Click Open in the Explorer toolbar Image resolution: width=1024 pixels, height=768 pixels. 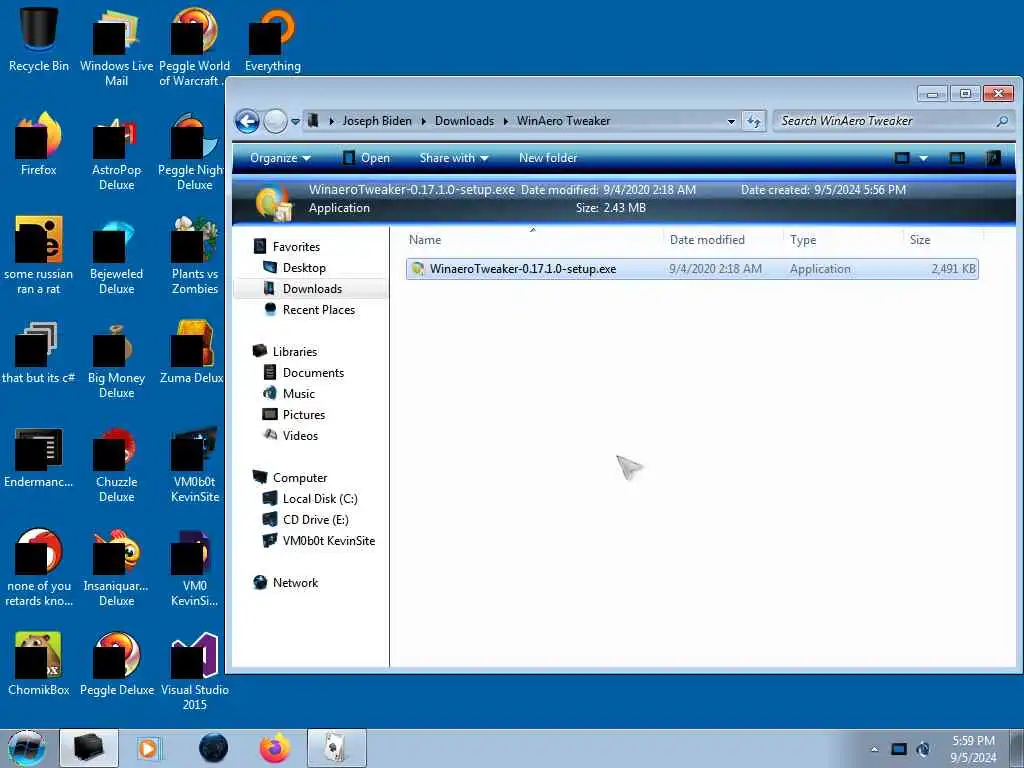pyautogui.click(x=366, y=158)
